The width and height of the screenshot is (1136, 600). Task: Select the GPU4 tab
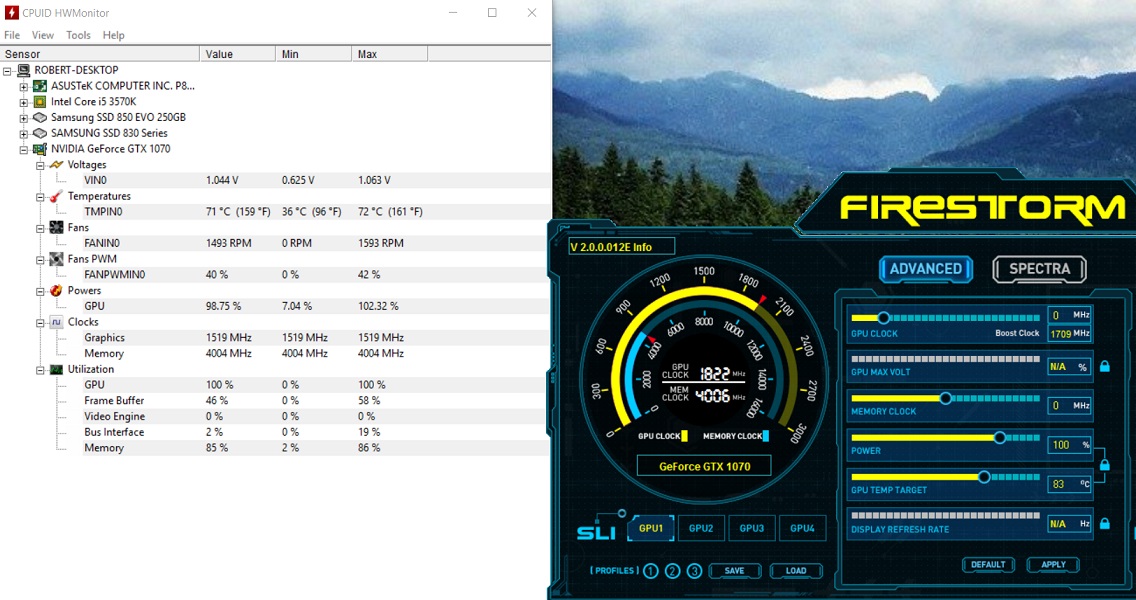pos(802,528)
